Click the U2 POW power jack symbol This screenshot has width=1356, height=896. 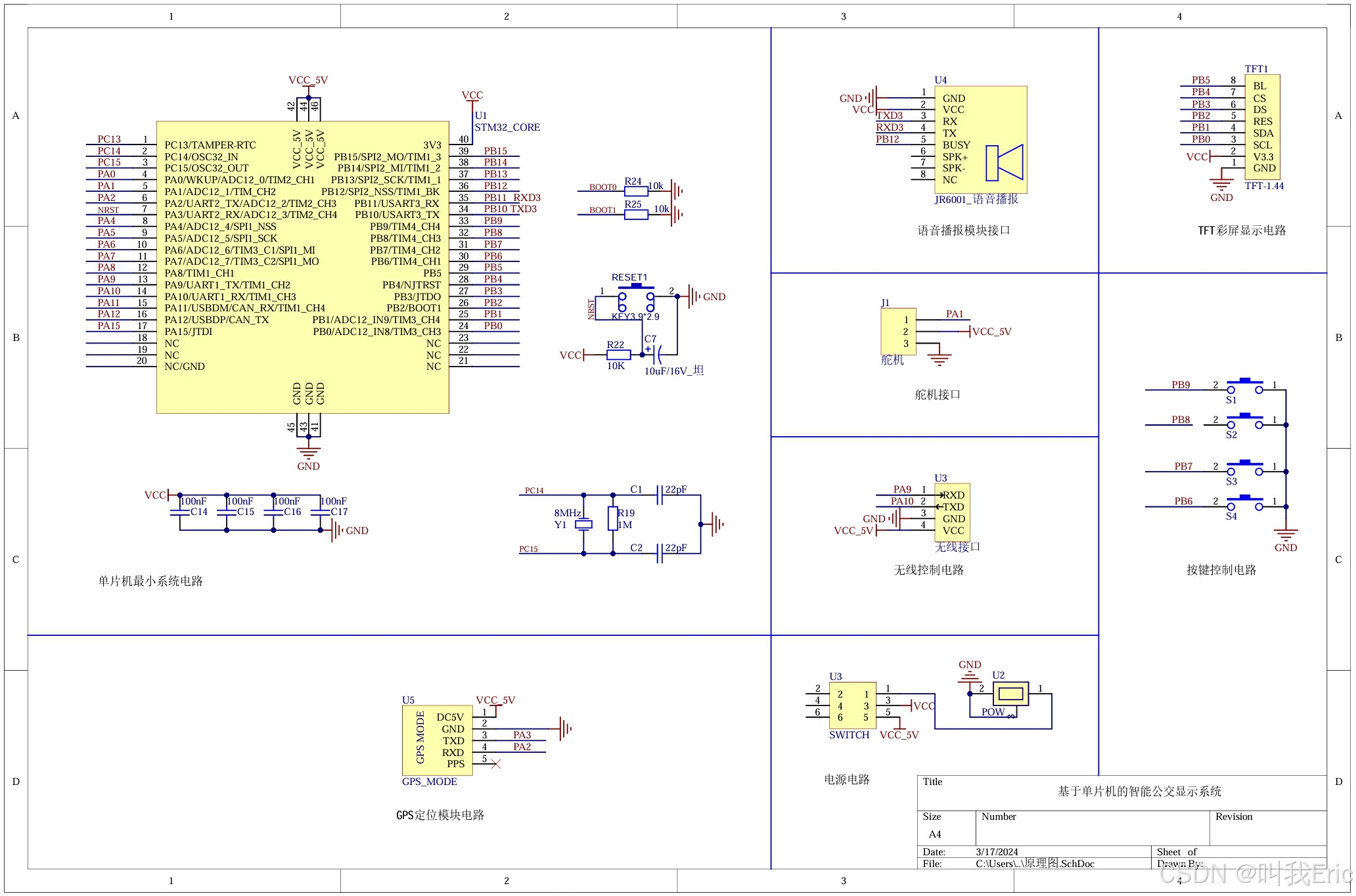tap(1010, 694)
